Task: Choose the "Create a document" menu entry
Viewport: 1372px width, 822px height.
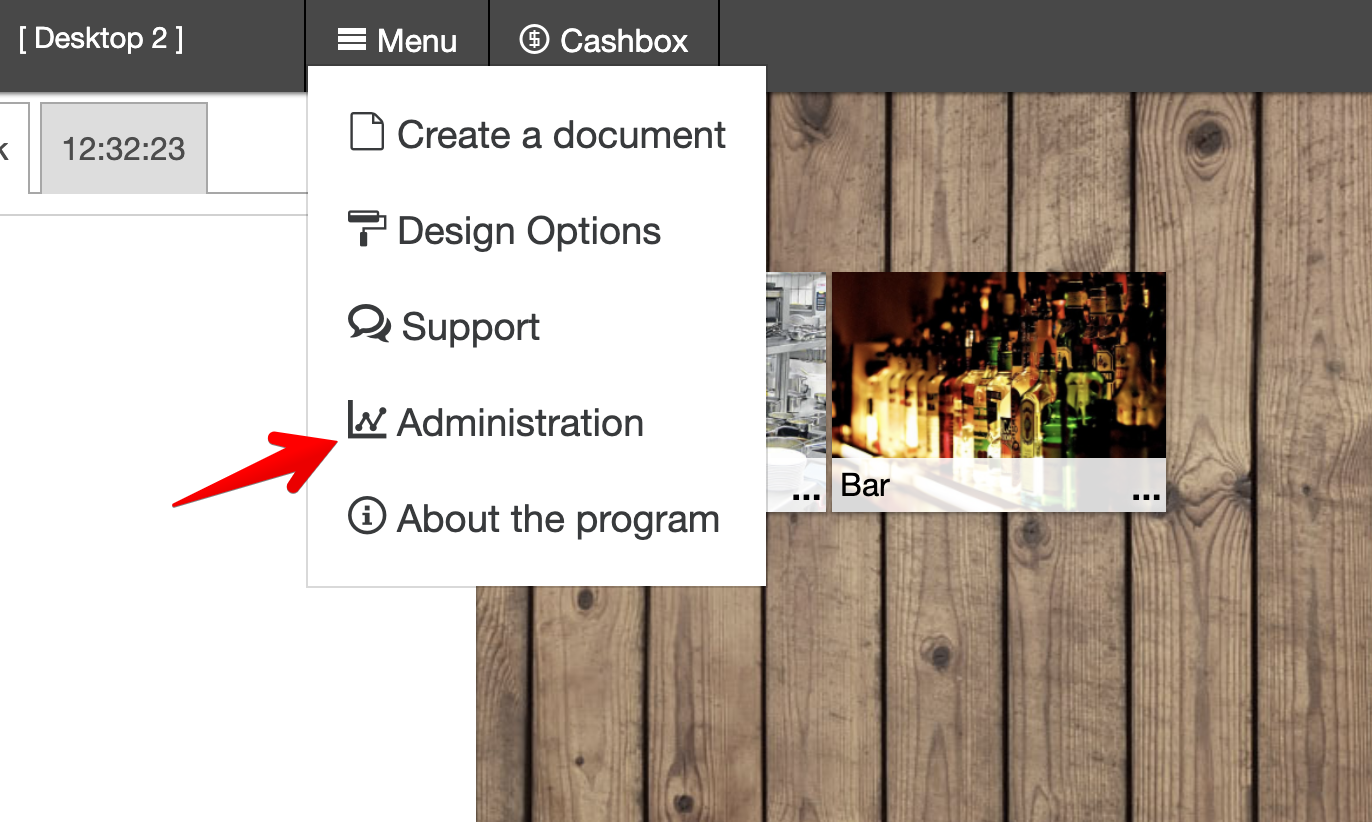Action: pyautogui.click(x=561, y=134)
